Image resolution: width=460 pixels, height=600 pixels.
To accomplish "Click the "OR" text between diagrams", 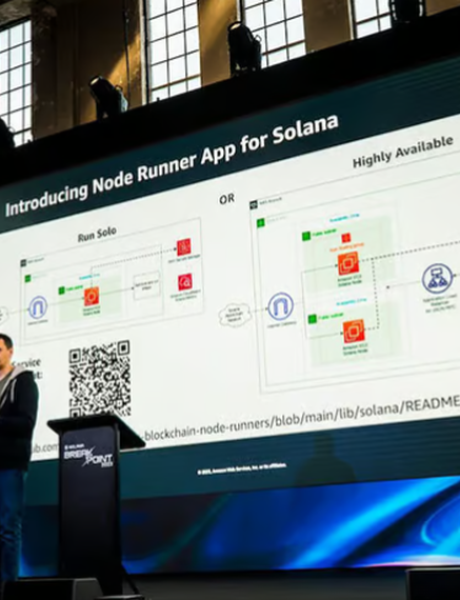I will coord(227,199).
